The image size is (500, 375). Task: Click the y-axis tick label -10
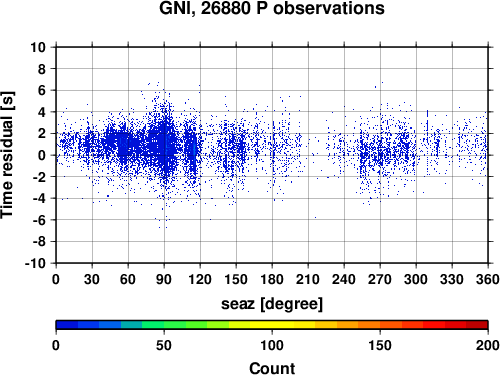tap(35, 263)
